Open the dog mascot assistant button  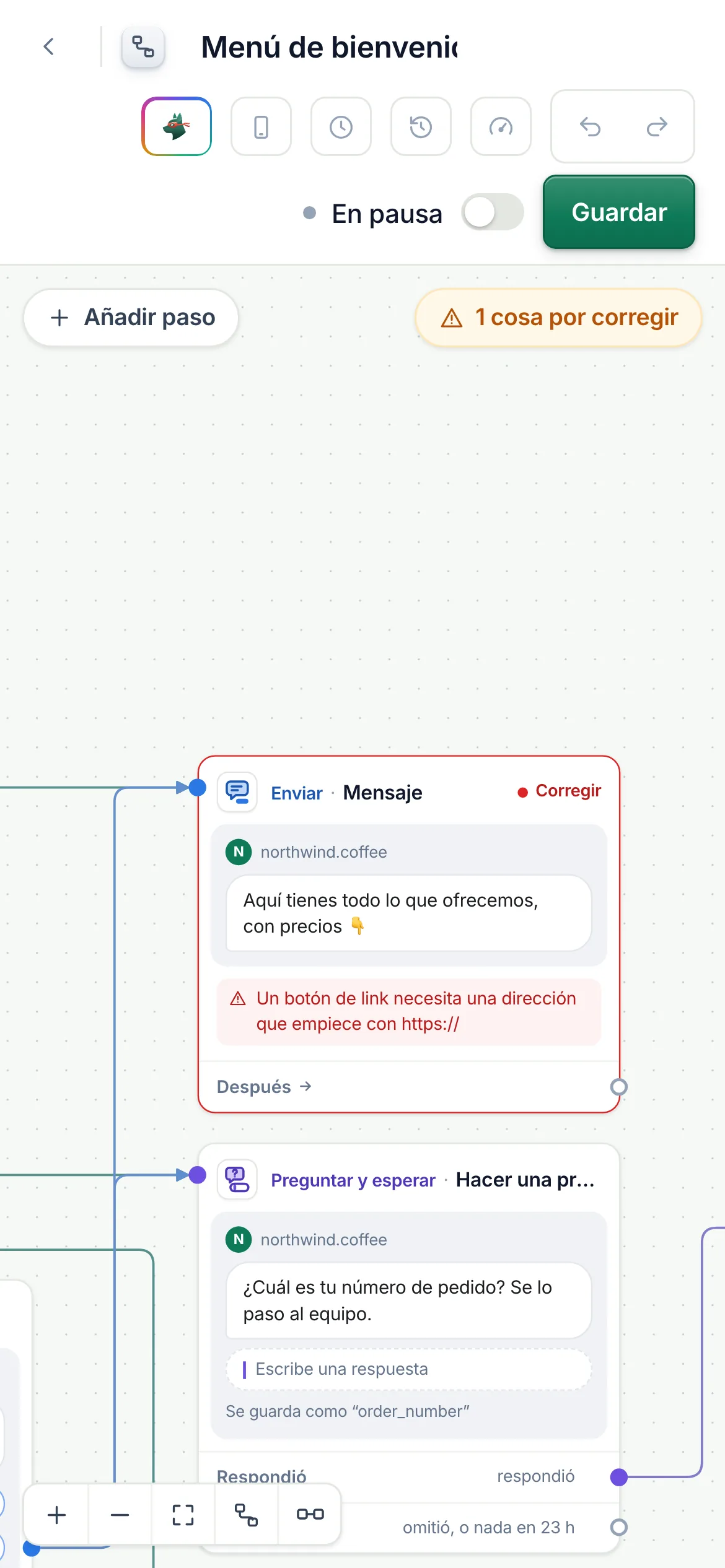click(177, 126)
